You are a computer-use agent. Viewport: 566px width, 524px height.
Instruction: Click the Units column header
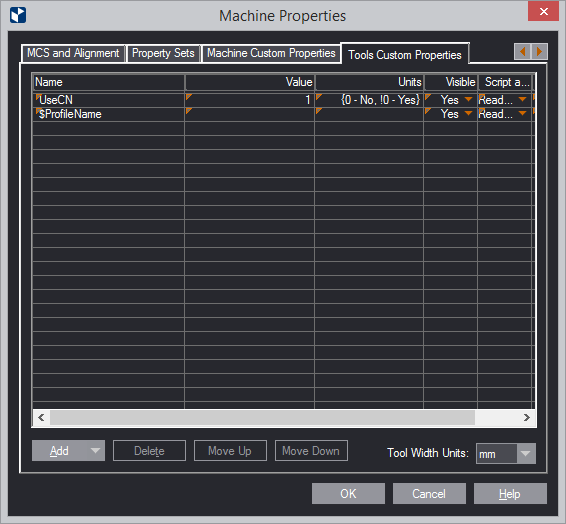pos(369,82)
